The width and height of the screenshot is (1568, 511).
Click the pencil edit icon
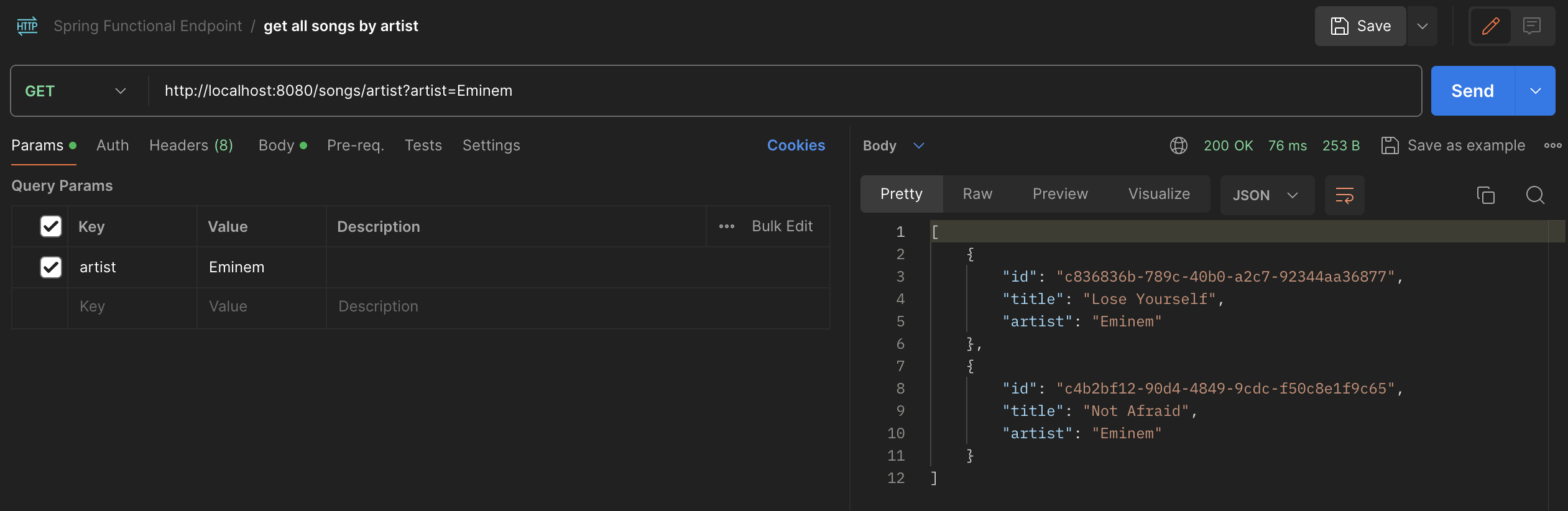point(1490,26)
